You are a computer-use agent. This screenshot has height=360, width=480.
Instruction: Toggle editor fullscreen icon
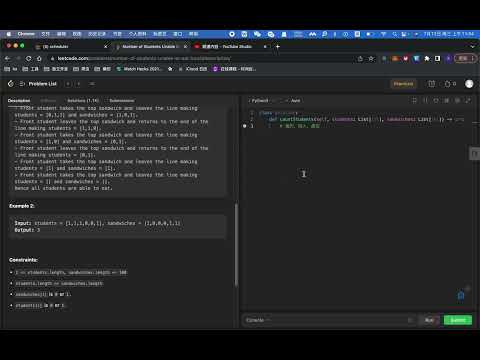[468, 100]
